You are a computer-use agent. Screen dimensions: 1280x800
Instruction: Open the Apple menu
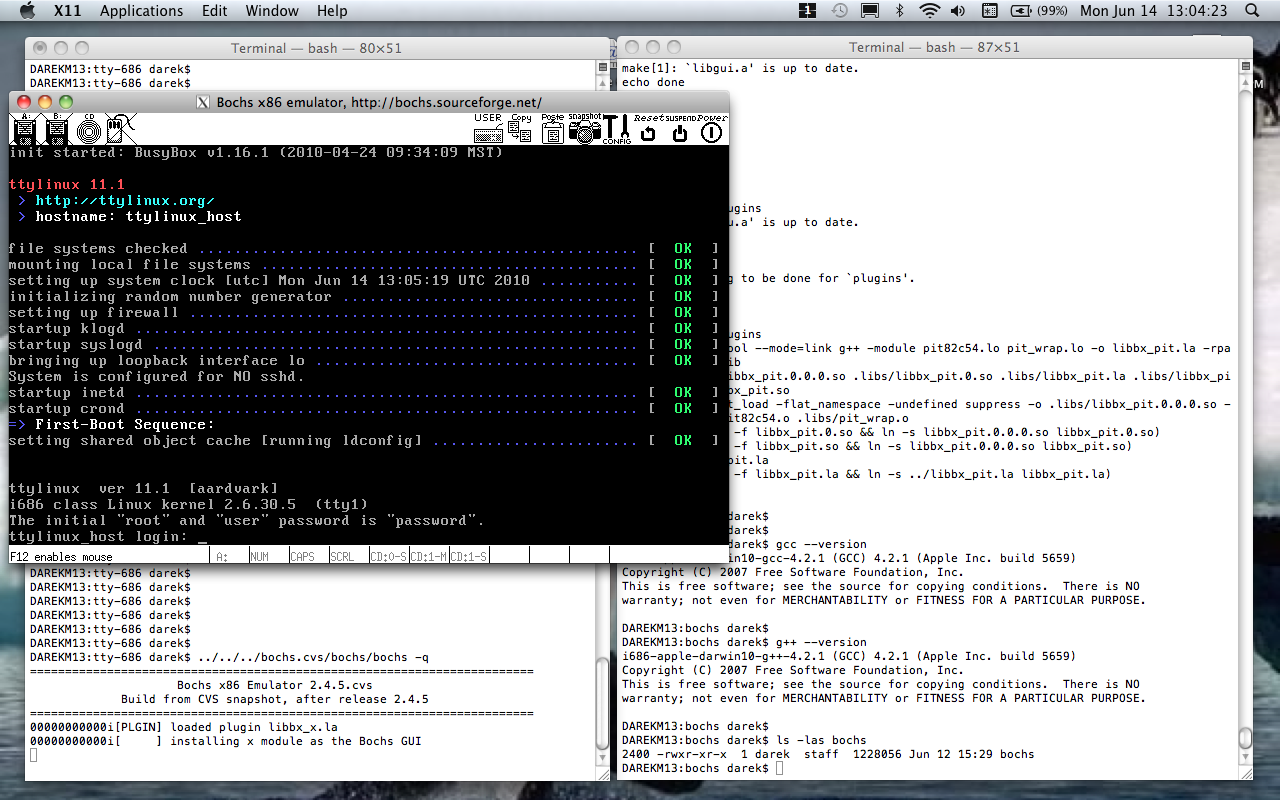tap(27, 11)
